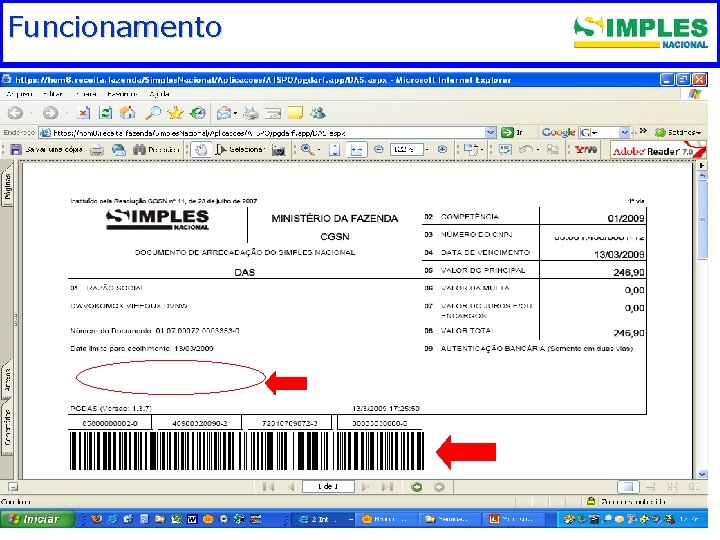The height and width of the screenshot is (540, 720).
Task: Select continuous page layout button
Action: click(x=650, y=487)
